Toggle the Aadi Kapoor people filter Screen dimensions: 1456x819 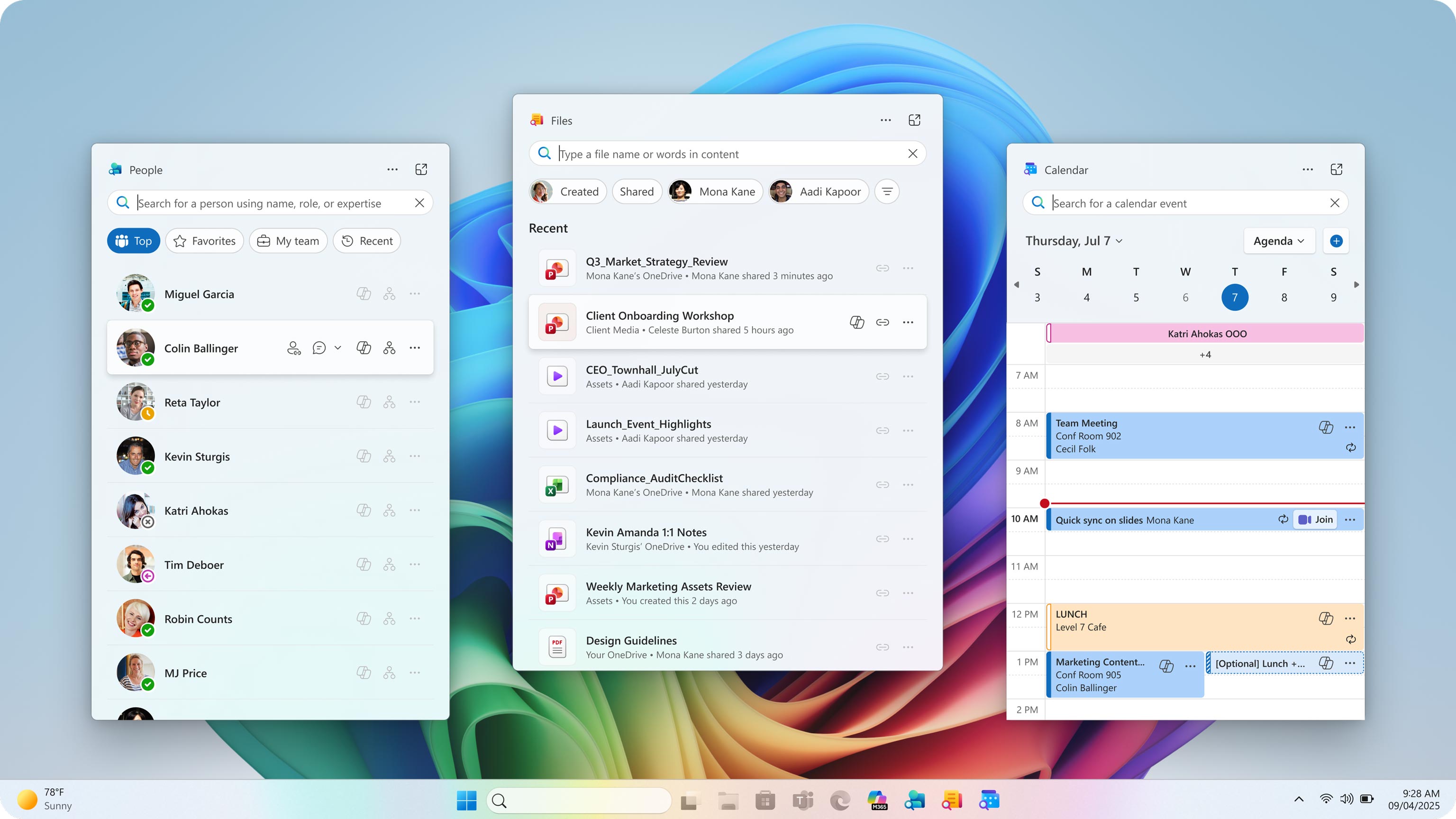pos(817,191)
